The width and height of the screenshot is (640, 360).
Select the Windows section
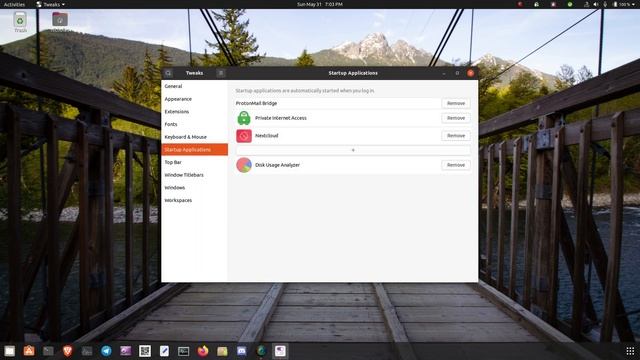click(x=195, y=187)
